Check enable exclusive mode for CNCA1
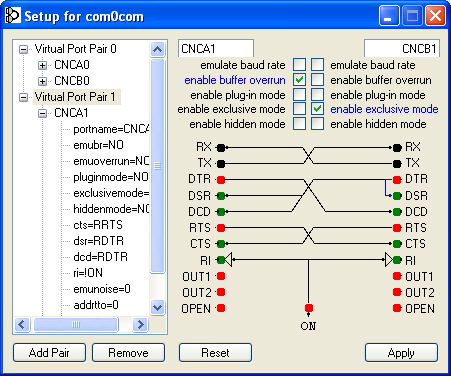 click(x=299, y=109)
